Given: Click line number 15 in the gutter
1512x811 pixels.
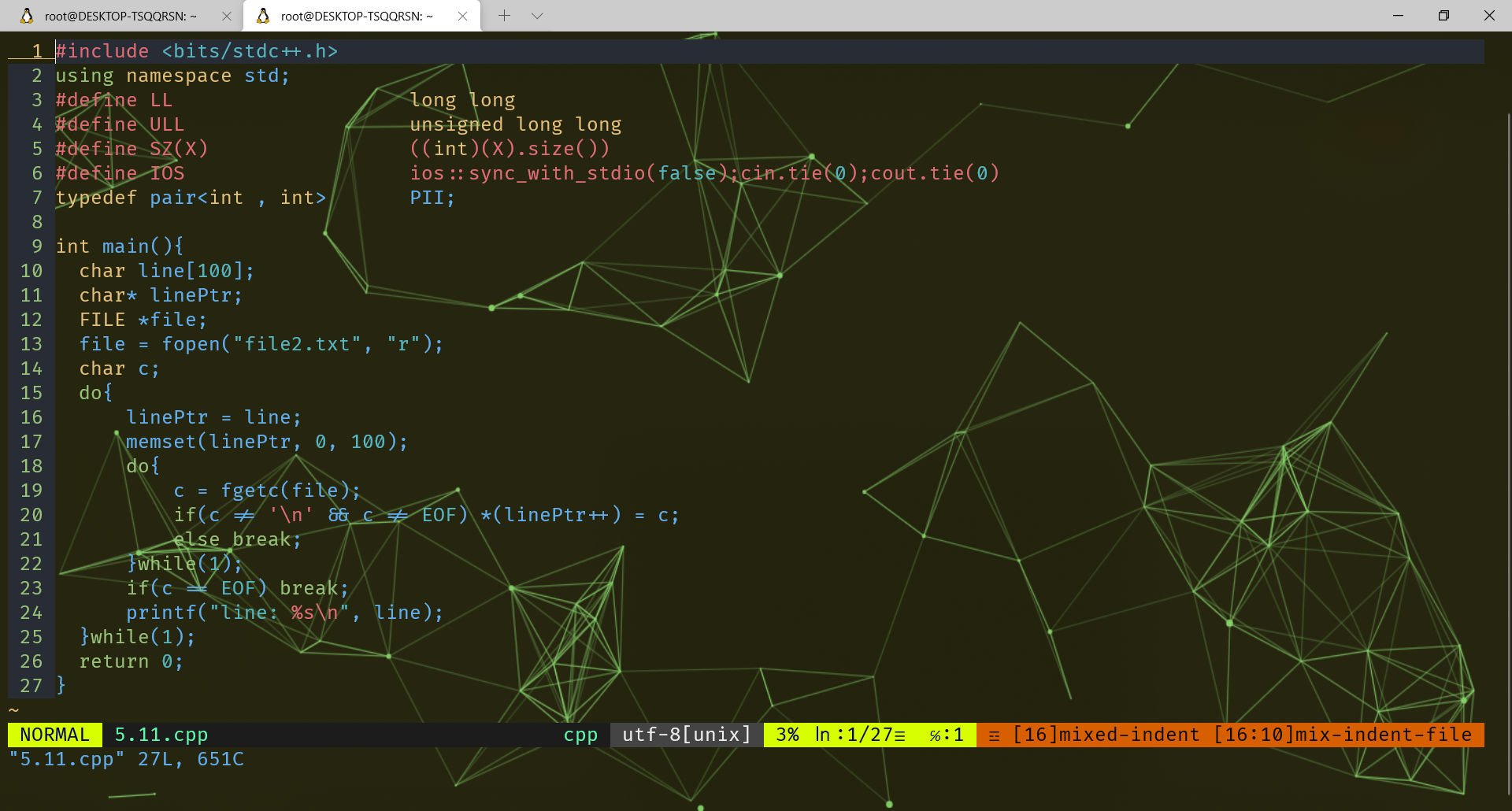Looking at the screenshot, I should tap(31, 393).
